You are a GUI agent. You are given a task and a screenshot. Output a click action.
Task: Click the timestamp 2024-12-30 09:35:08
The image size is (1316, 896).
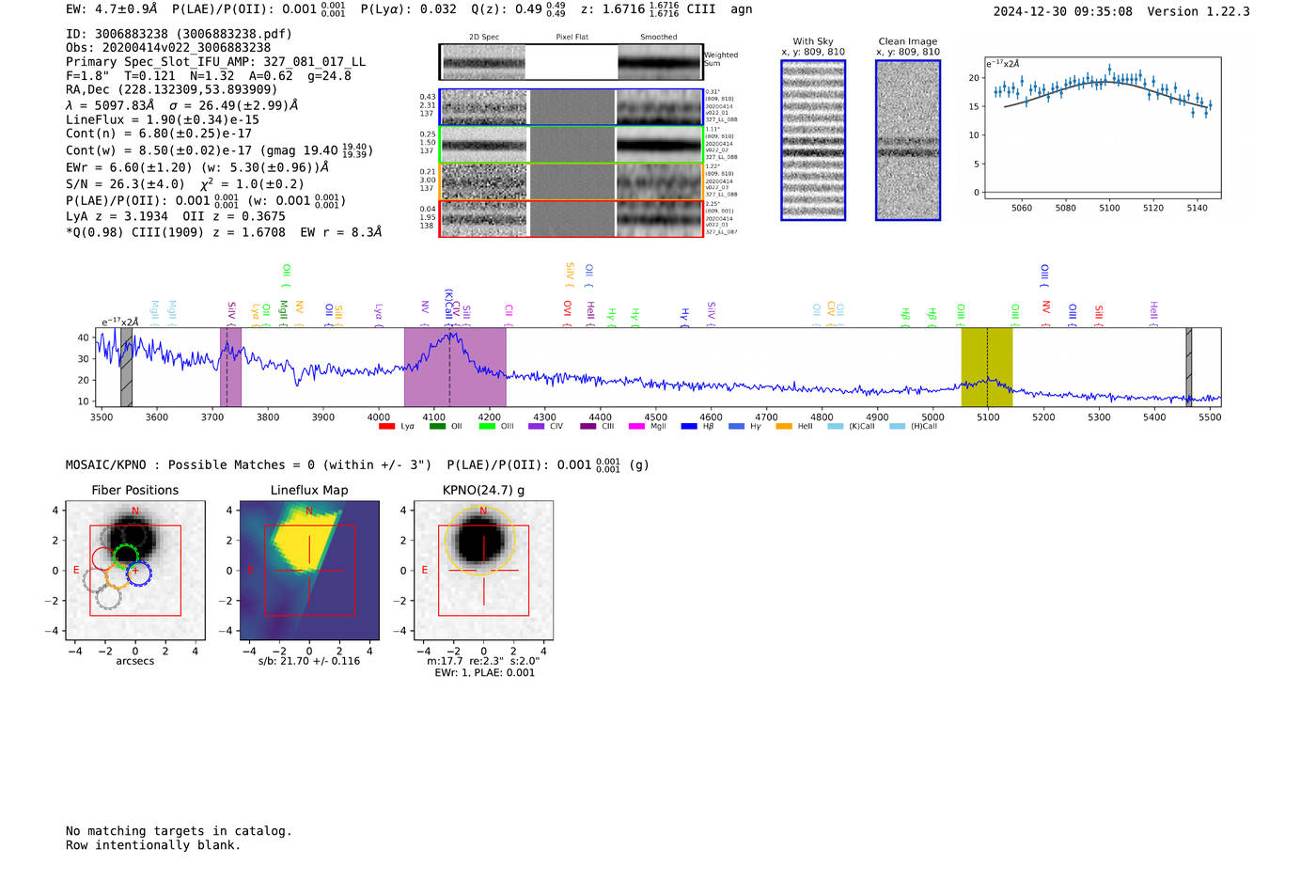coord(1063,11)
